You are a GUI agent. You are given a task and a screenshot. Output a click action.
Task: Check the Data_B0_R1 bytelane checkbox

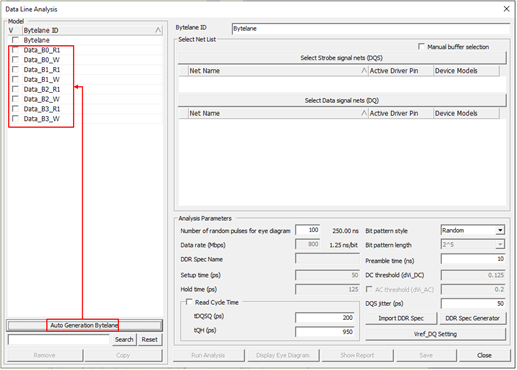click(x=15, y=50)
